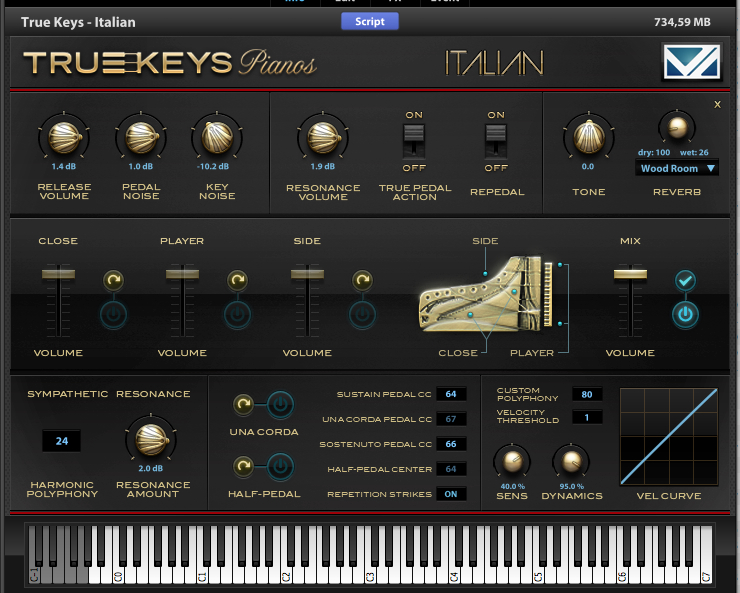The image size is (740, 593).
Task: Flip the True Pedal Action switch
Action: tap(414, 141)
